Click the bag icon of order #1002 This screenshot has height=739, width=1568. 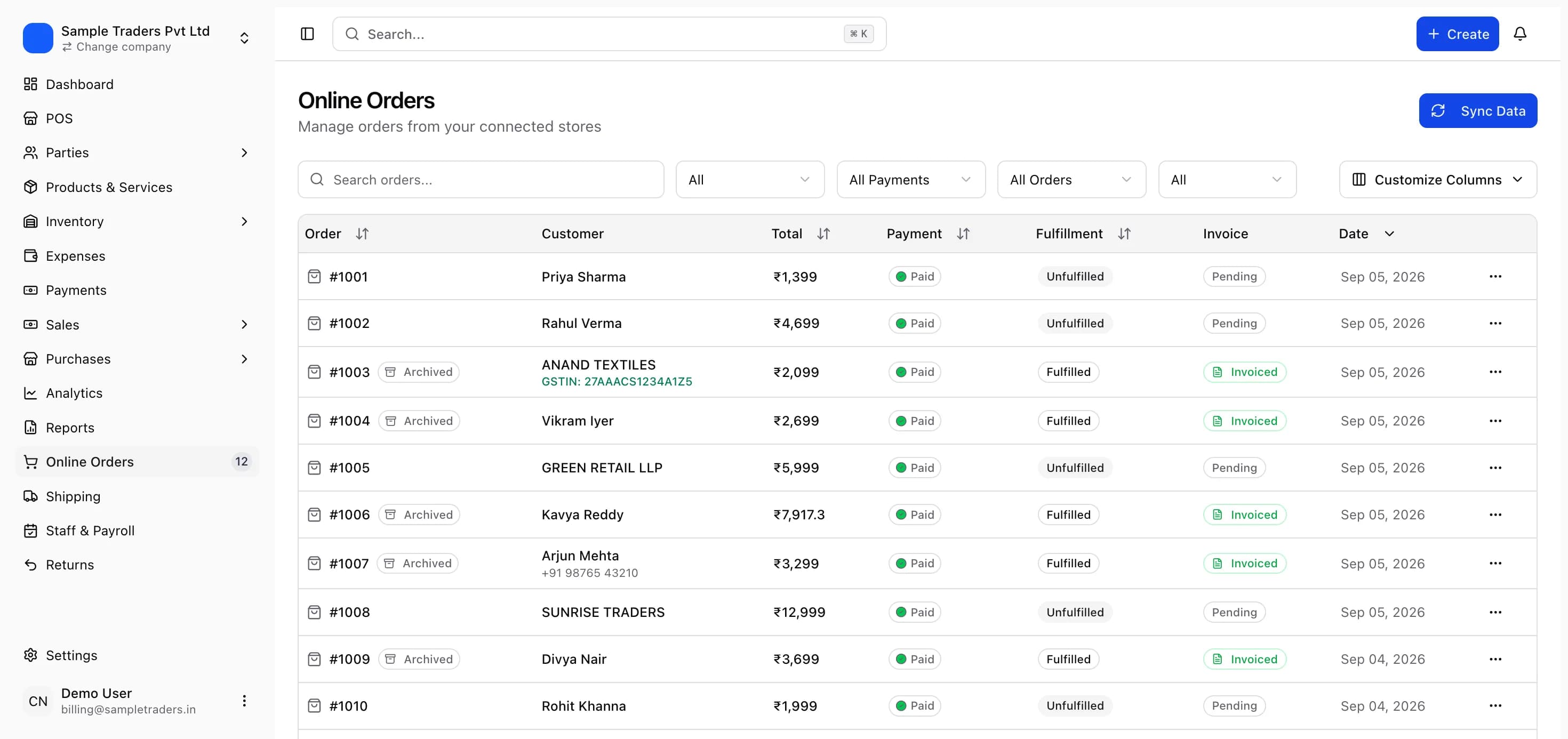[314, 323]
